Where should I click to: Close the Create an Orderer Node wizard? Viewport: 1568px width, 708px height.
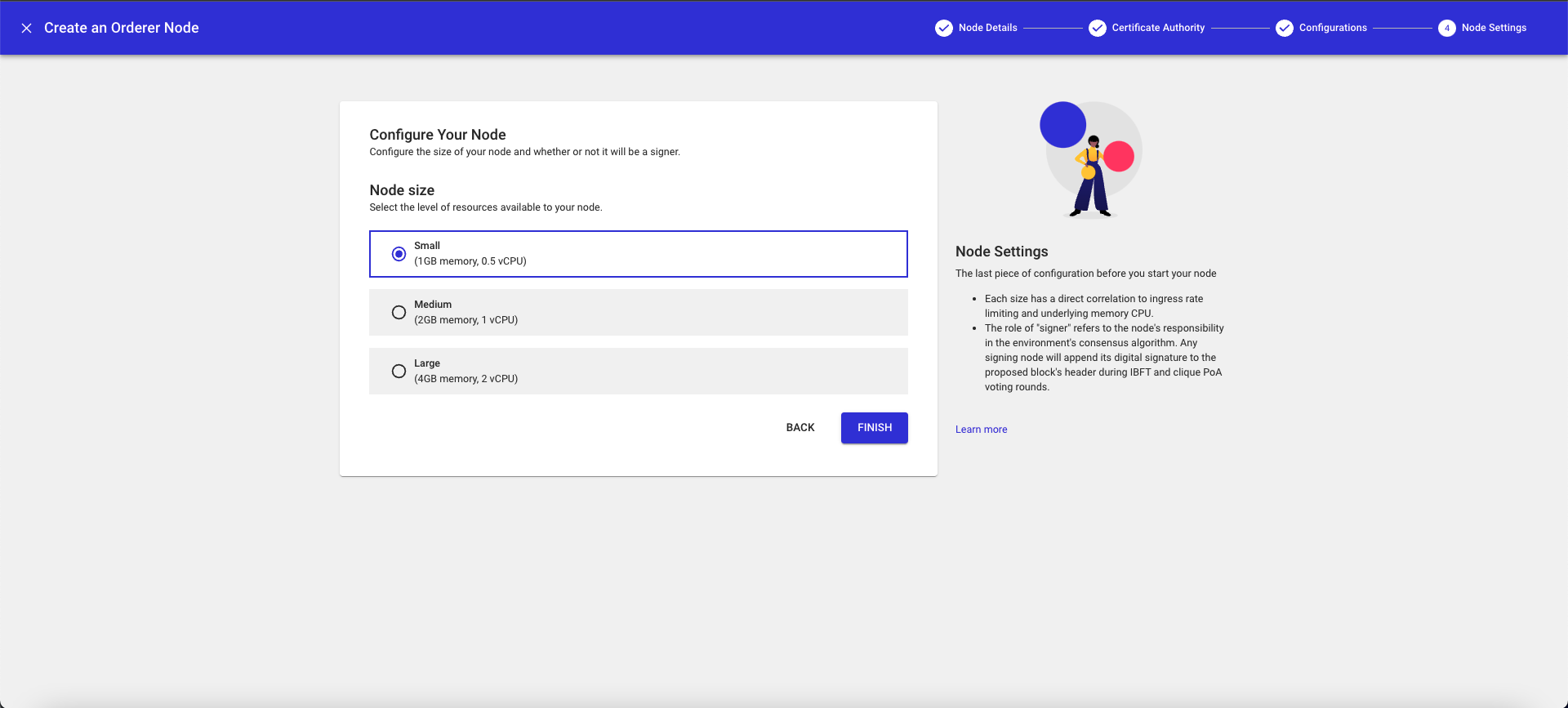point(26,28)
